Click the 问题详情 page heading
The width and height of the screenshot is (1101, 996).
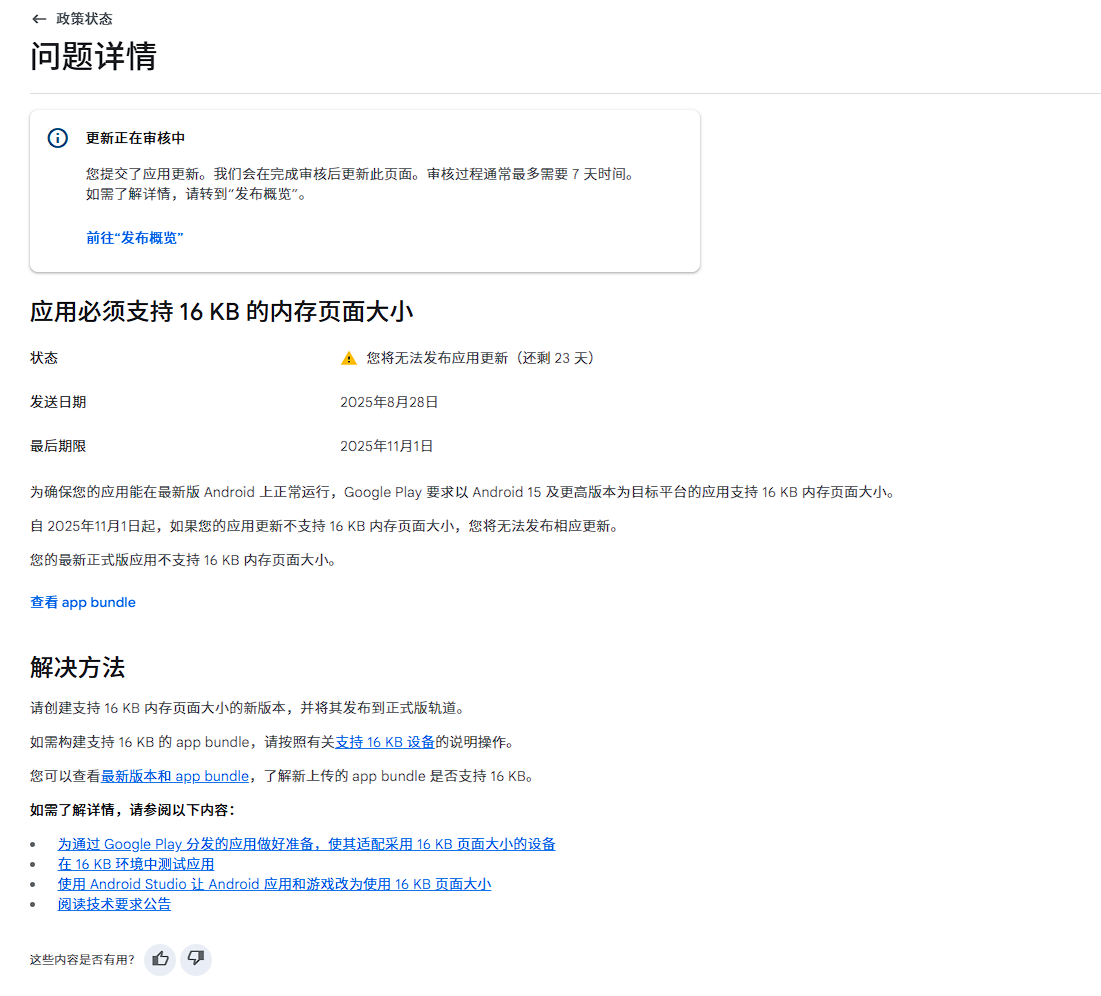tap(93, 56)
